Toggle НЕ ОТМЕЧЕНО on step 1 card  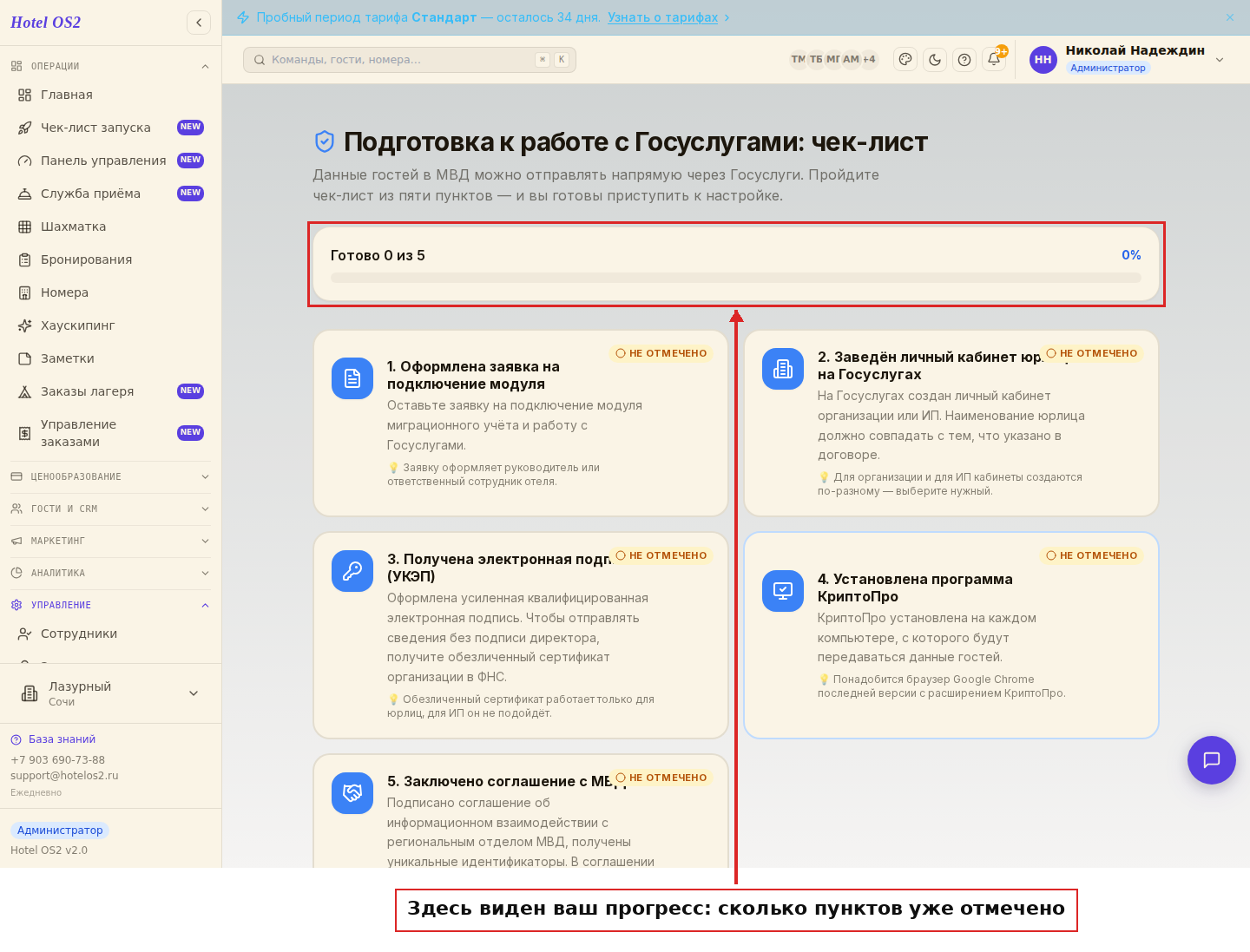point(661,353)
